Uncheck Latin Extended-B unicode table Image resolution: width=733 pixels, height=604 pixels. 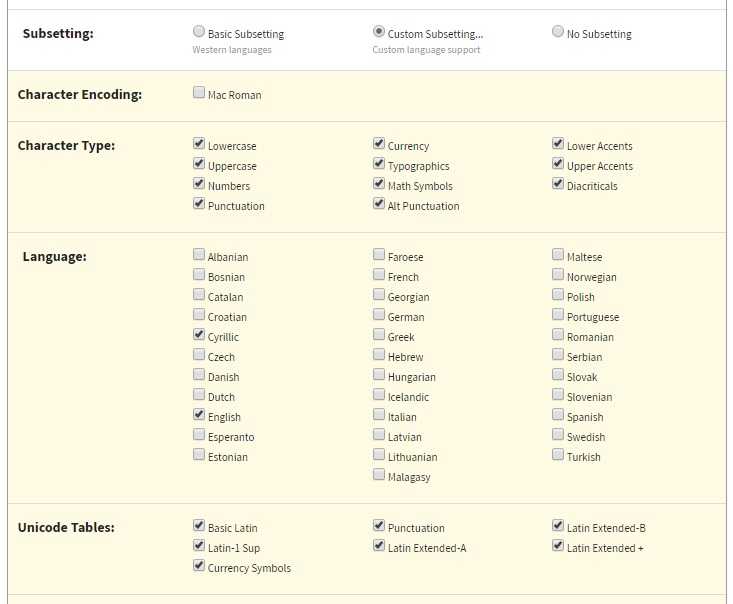(557, 525)
